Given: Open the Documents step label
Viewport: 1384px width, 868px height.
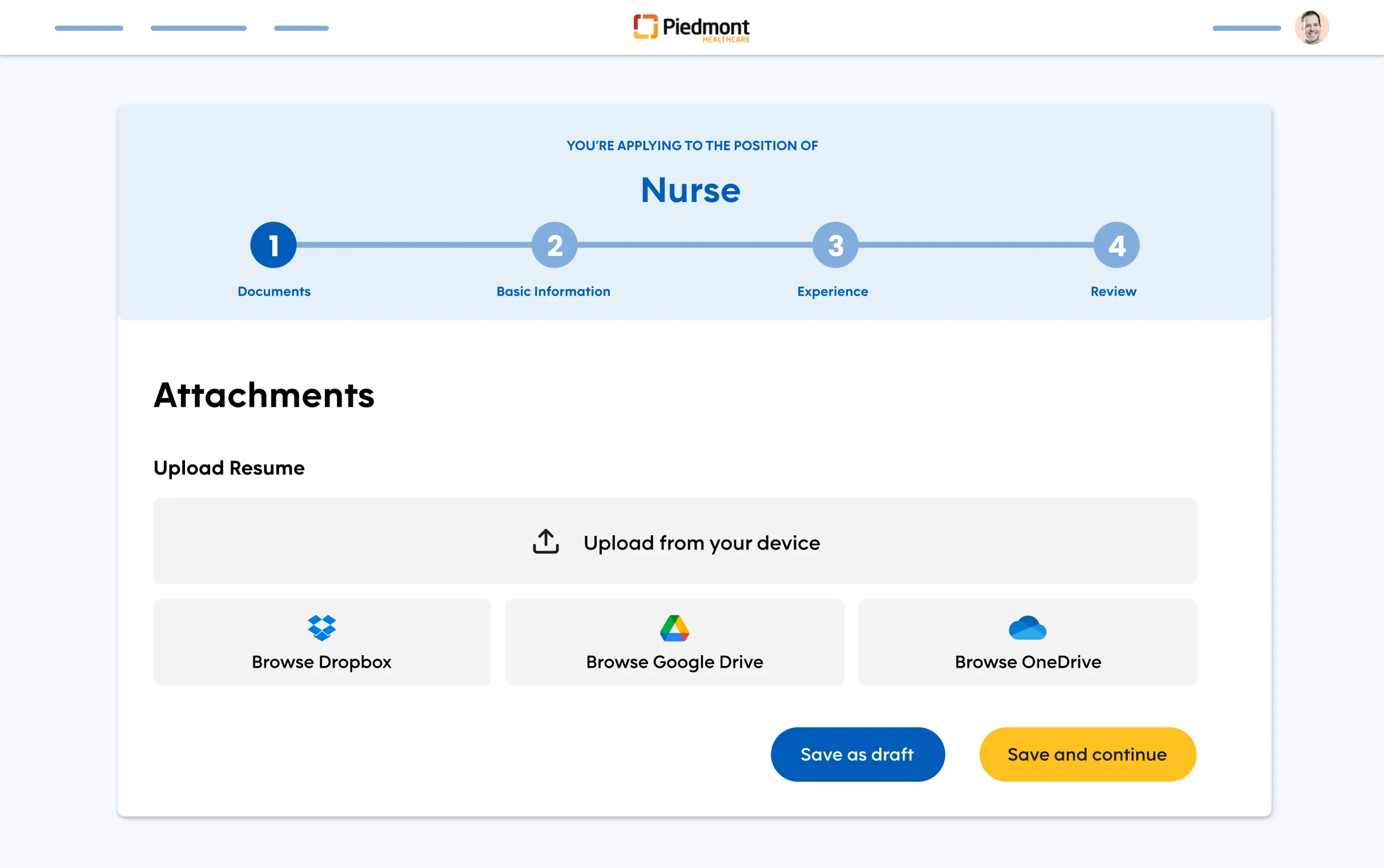Looking at the screenshot, I should point(274,292).
